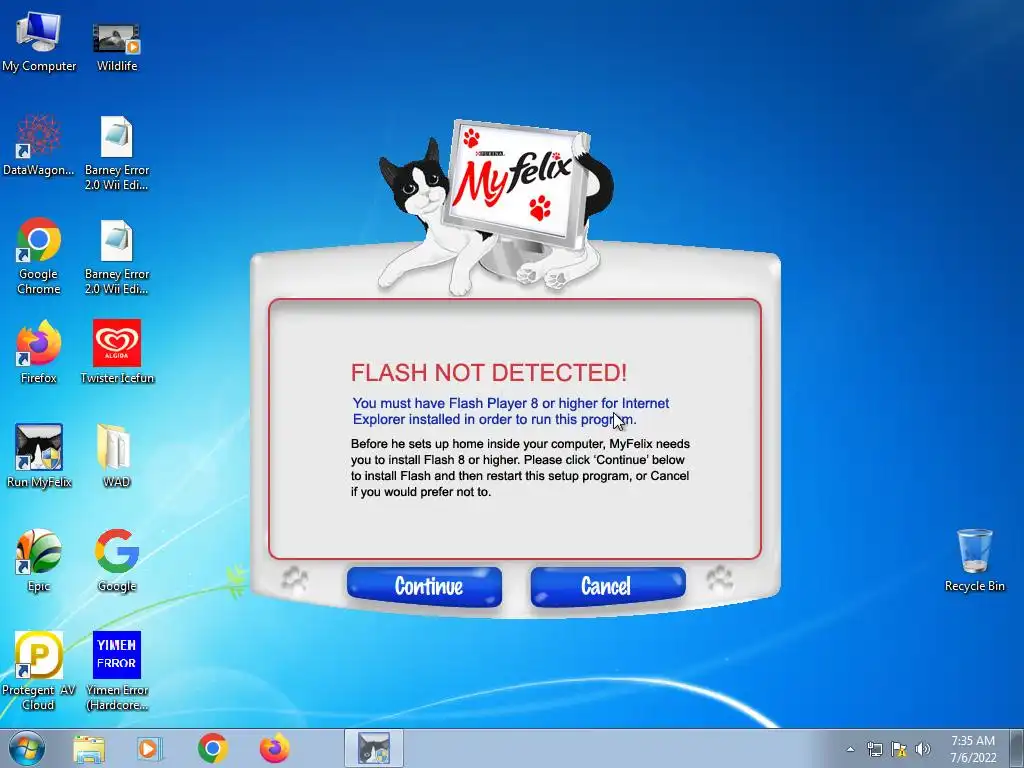This screenshot has height=768, width=1024.
Task: Select the Google Chrome desktop shortcut
Action: pyautogui.click(x=39, y=255)
